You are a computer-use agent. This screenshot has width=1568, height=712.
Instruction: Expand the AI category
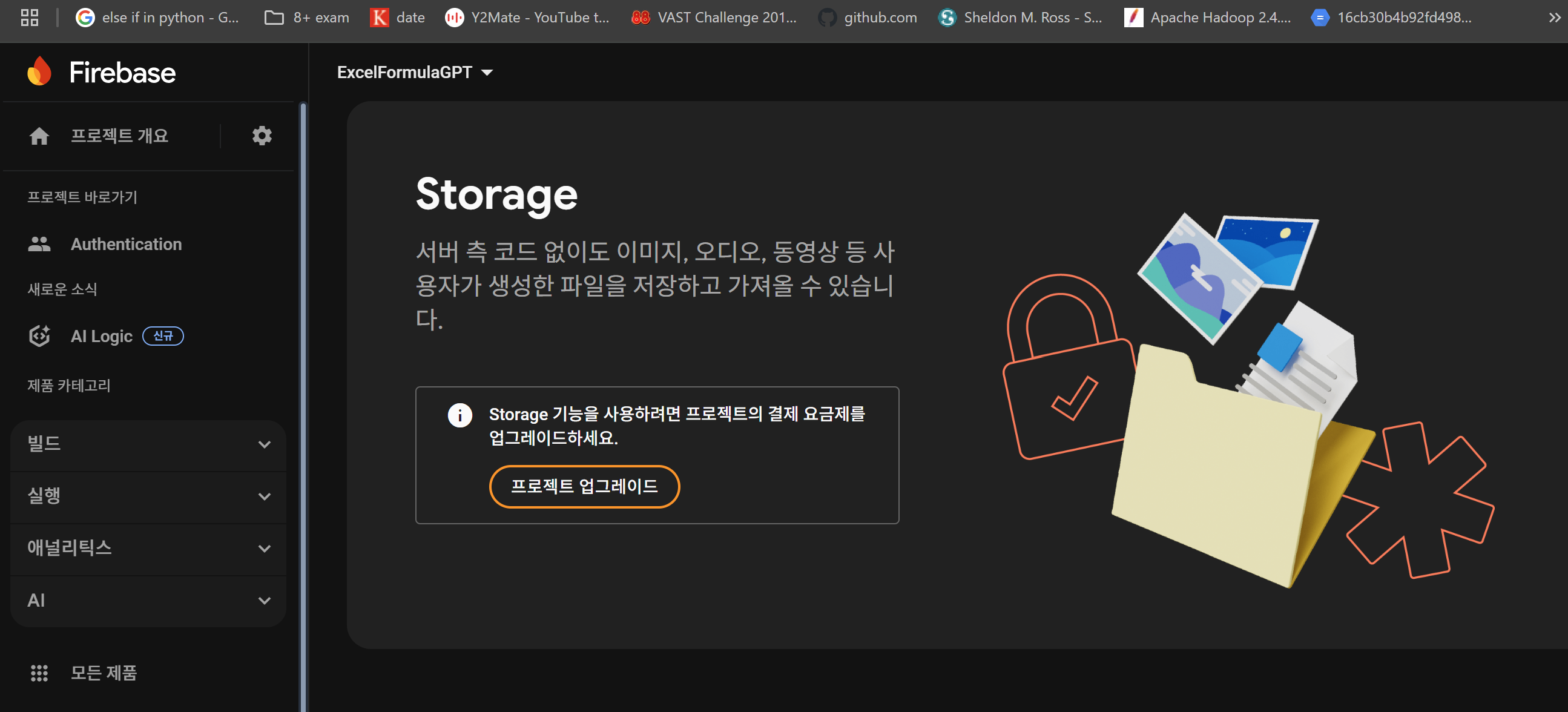[148, 601]
